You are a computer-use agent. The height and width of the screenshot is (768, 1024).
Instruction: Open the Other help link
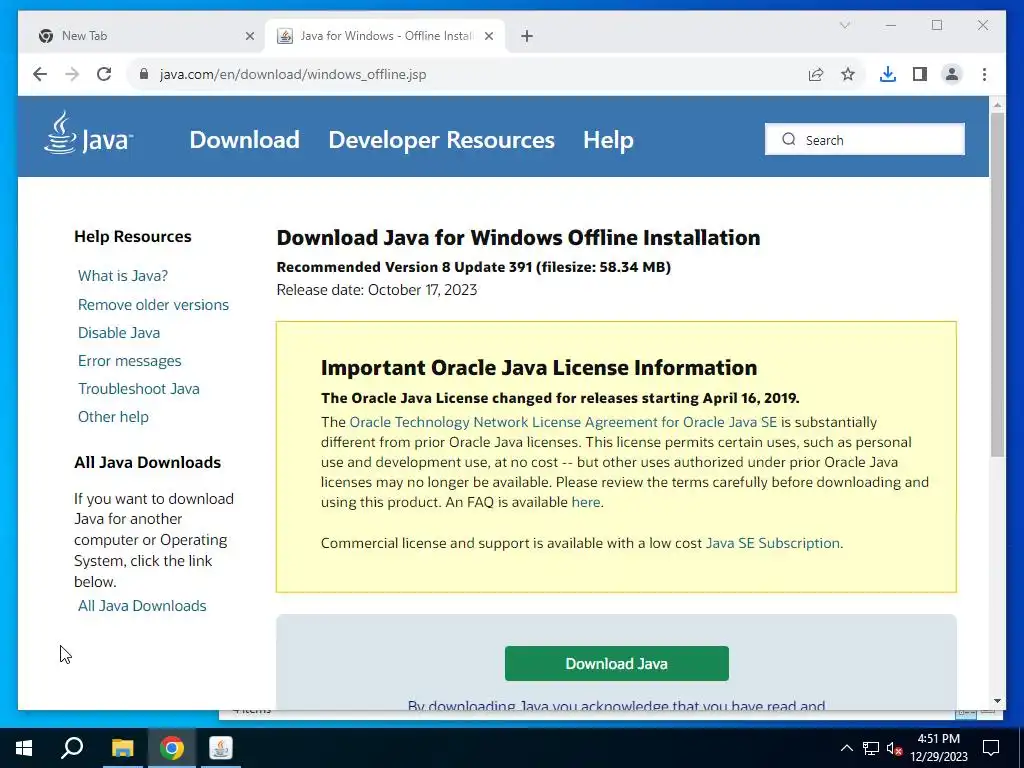point(113,417)
